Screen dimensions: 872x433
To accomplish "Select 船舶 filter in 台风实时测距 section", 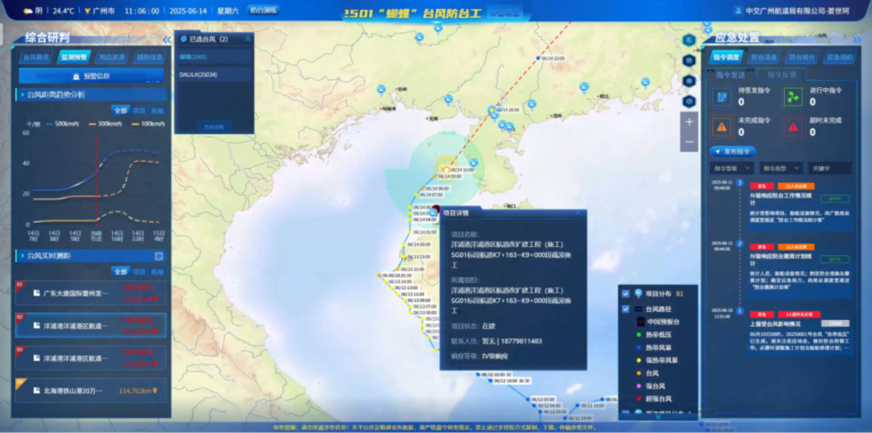I will 158,272.
